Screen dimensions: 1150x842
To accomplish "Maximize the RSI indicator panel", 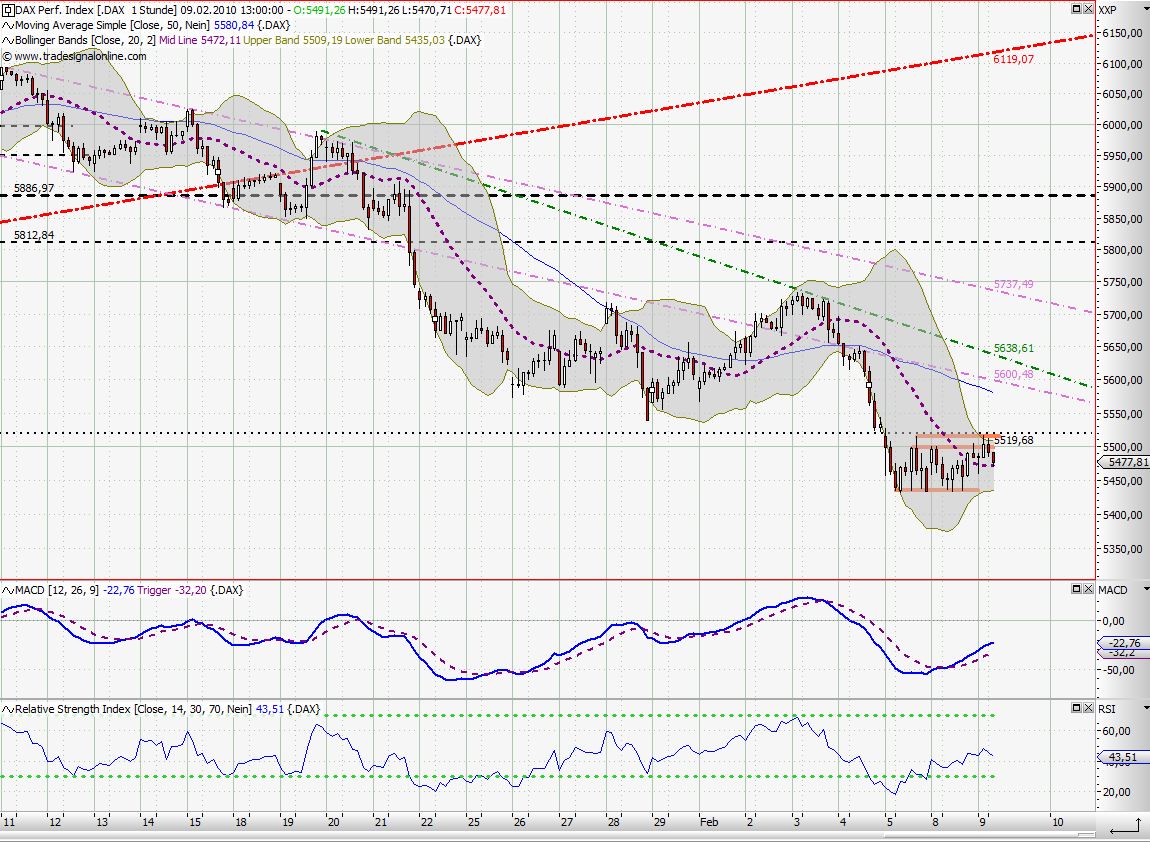I will pos(1078,709).
